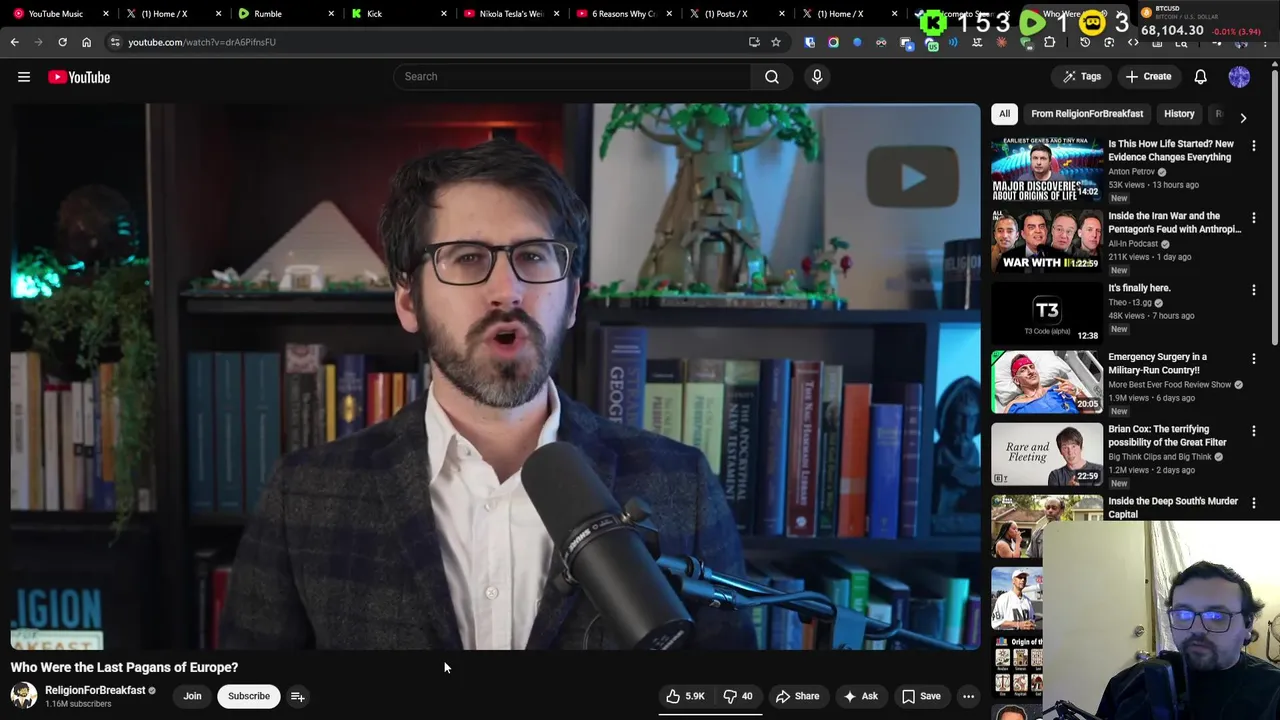
Task: Start voice search with microphone icon
Action: tap(817, 77)
